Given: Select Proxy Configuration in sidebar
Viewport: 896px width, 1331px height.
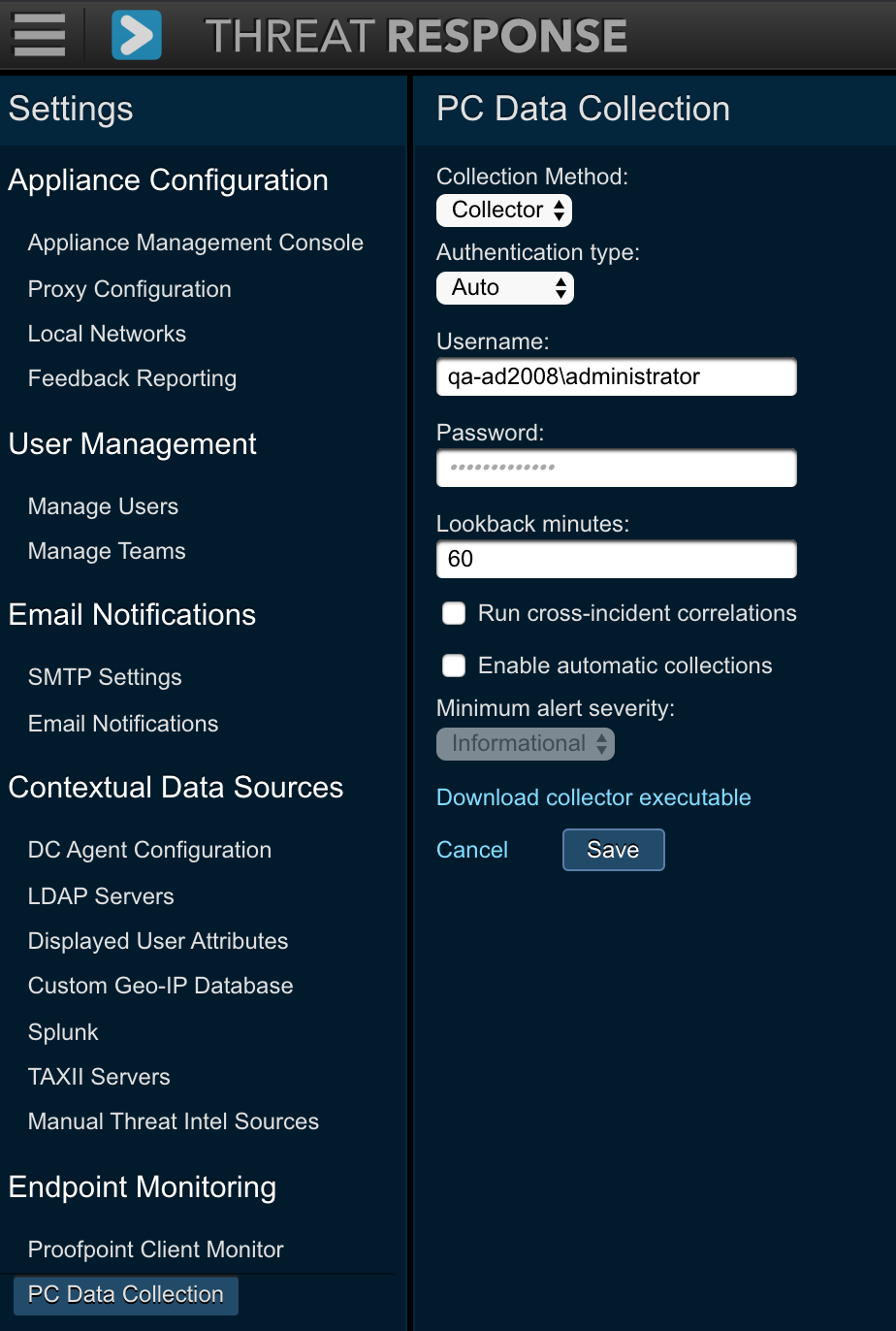Looking at the screenshot, I should 129,289.
